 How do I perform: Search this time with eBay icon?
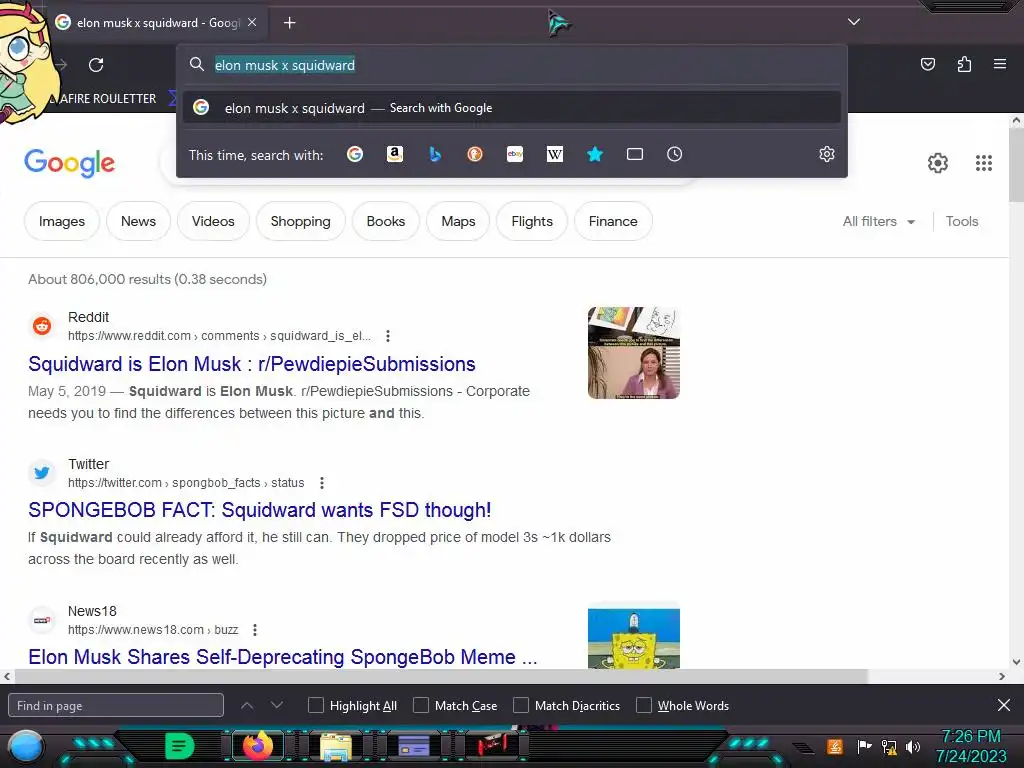pyautogui.click(x=515, y=154)
